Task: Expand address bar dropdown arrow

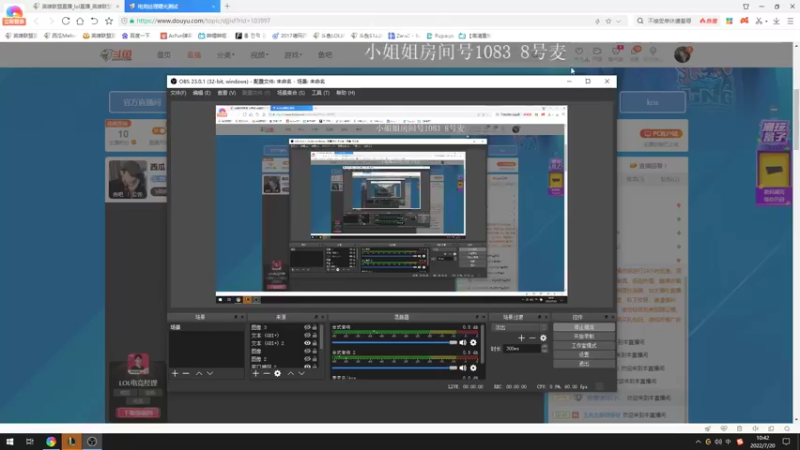Action: [x=619, y=21]
